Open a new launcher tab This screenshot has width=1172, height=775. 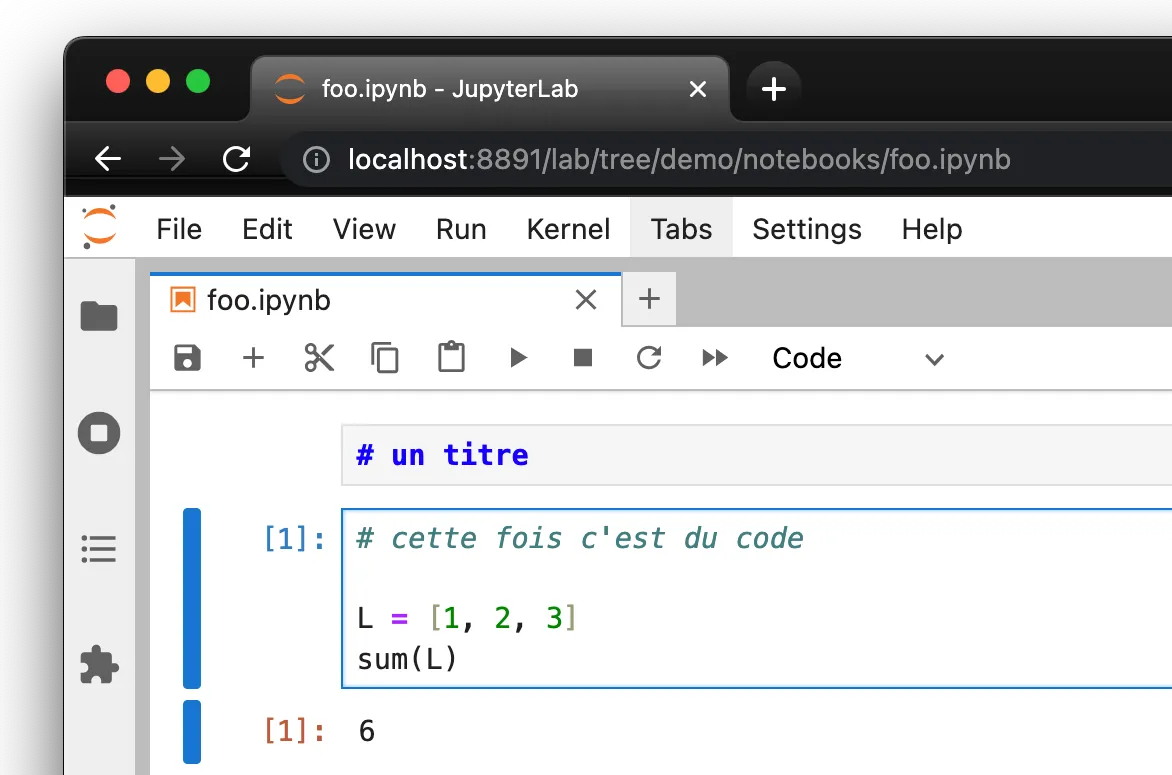[648, 298]
